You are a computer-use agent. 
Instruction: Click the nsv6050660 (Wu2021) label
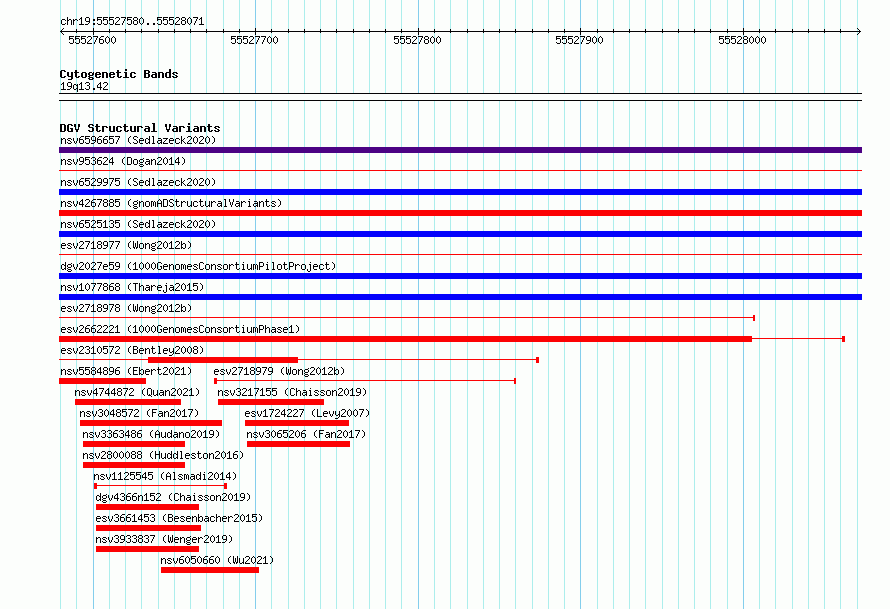click(x=217, y=560)
